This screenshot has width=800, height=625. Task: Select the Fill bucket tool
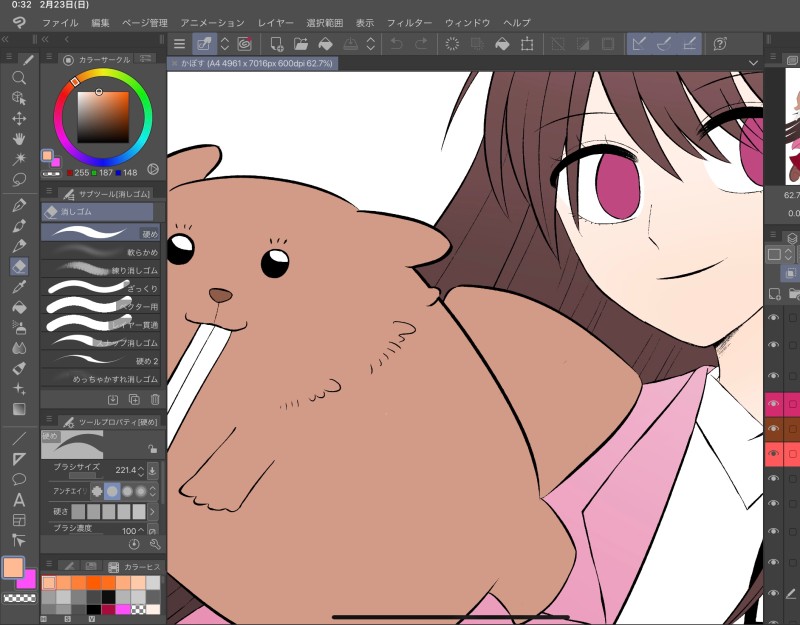click(19, 307)
